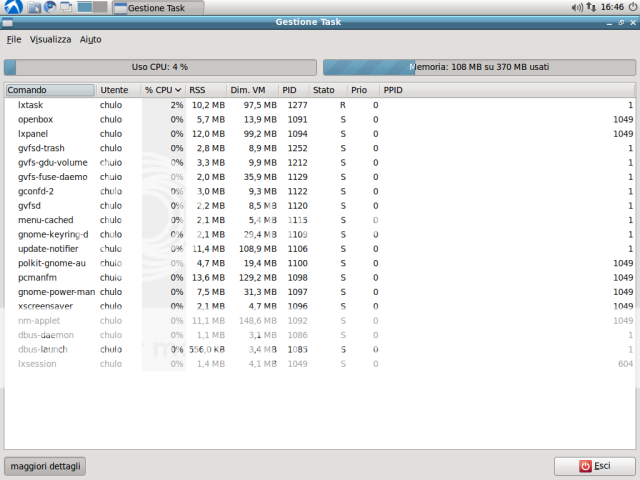640x480 pixels.
Task: Open the window menu icon on the title bar
Action: 7,22
